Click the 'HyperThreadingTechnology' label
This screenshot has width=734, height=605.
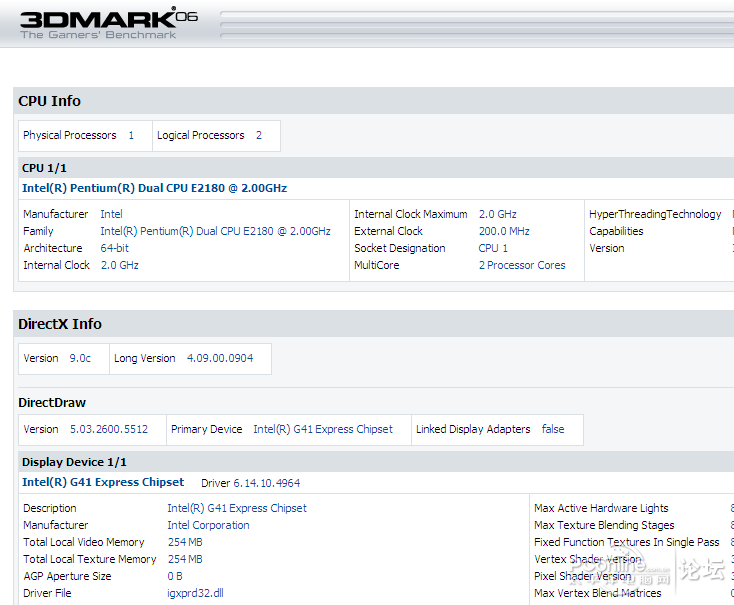pos(655,214)
